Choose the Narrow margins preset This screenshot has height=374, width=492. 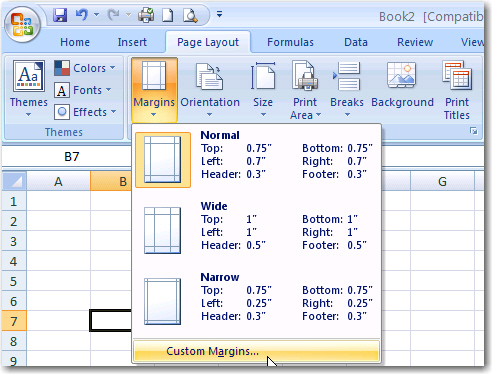point(257,301)
